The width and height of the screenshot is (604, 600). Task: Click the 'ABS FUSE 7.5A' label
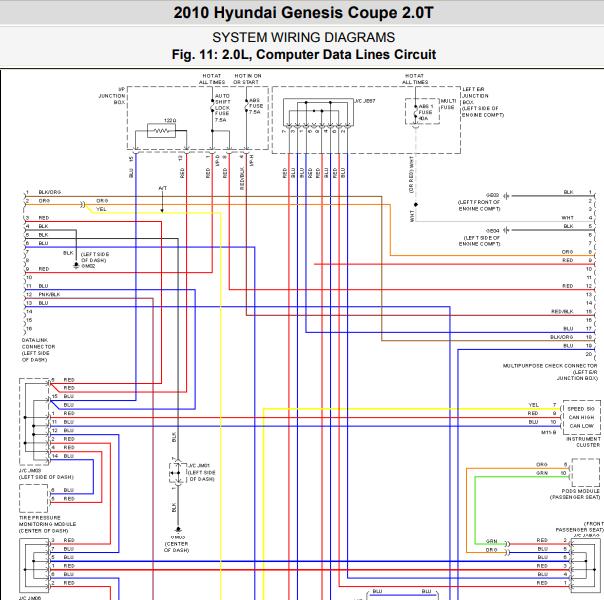click(256, 106)
